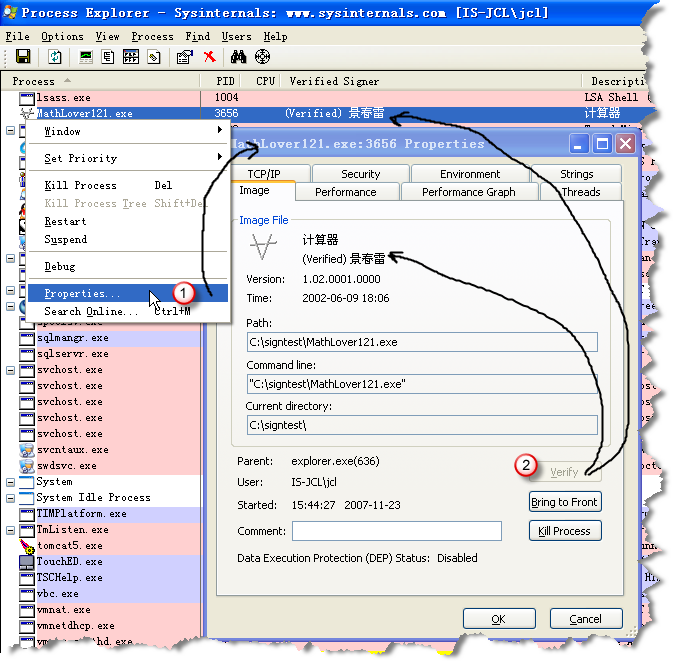This screenshot has width=673, height=661.
Task: Open the Process menu
Action: (x=152, y=36)
